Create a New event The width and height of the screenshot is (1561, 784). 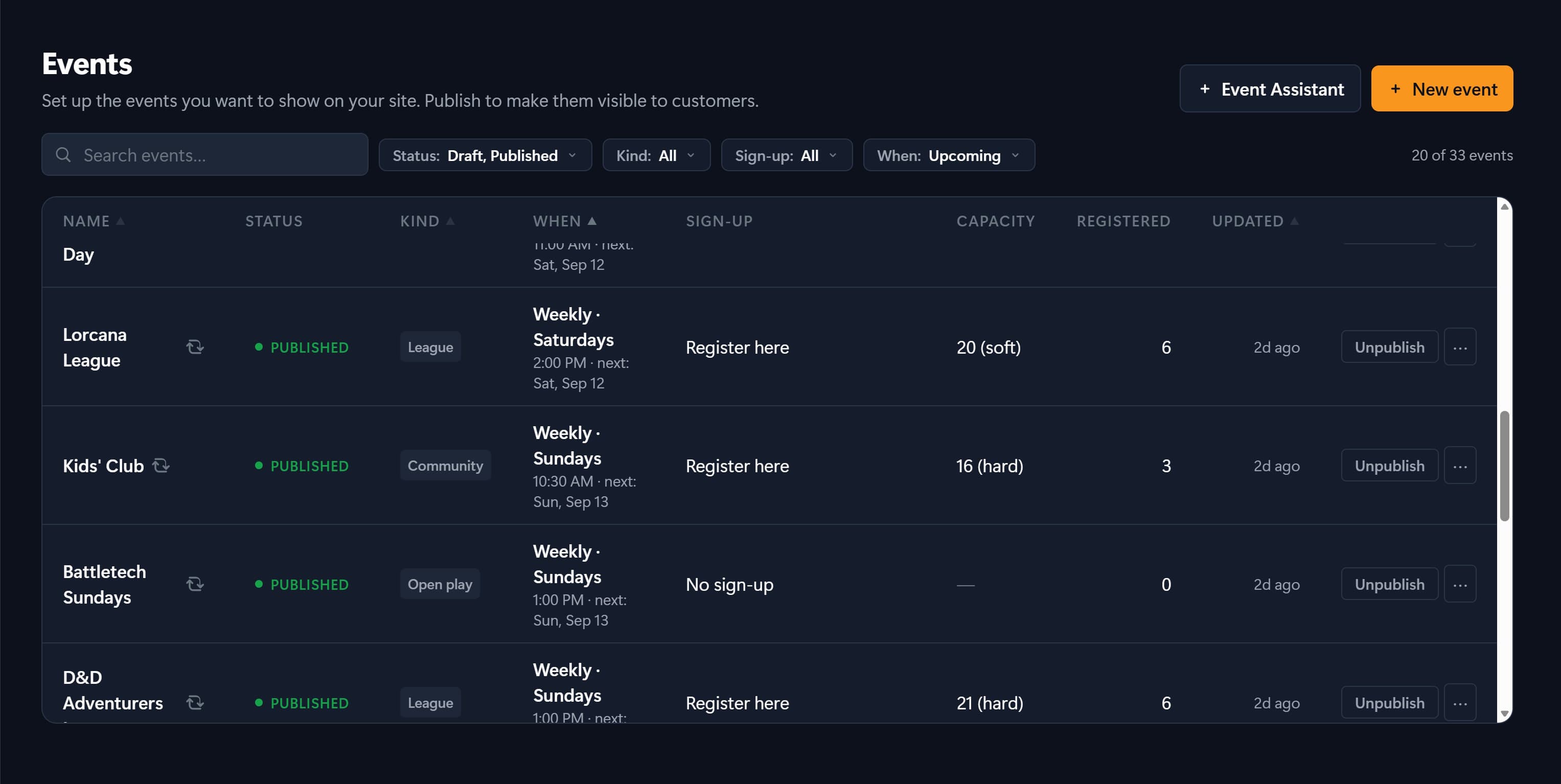[x=1442, y=89]
